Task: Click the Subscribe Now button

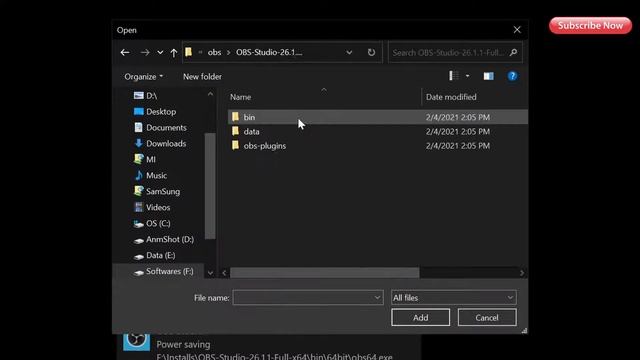Action: tap(590, 25)
